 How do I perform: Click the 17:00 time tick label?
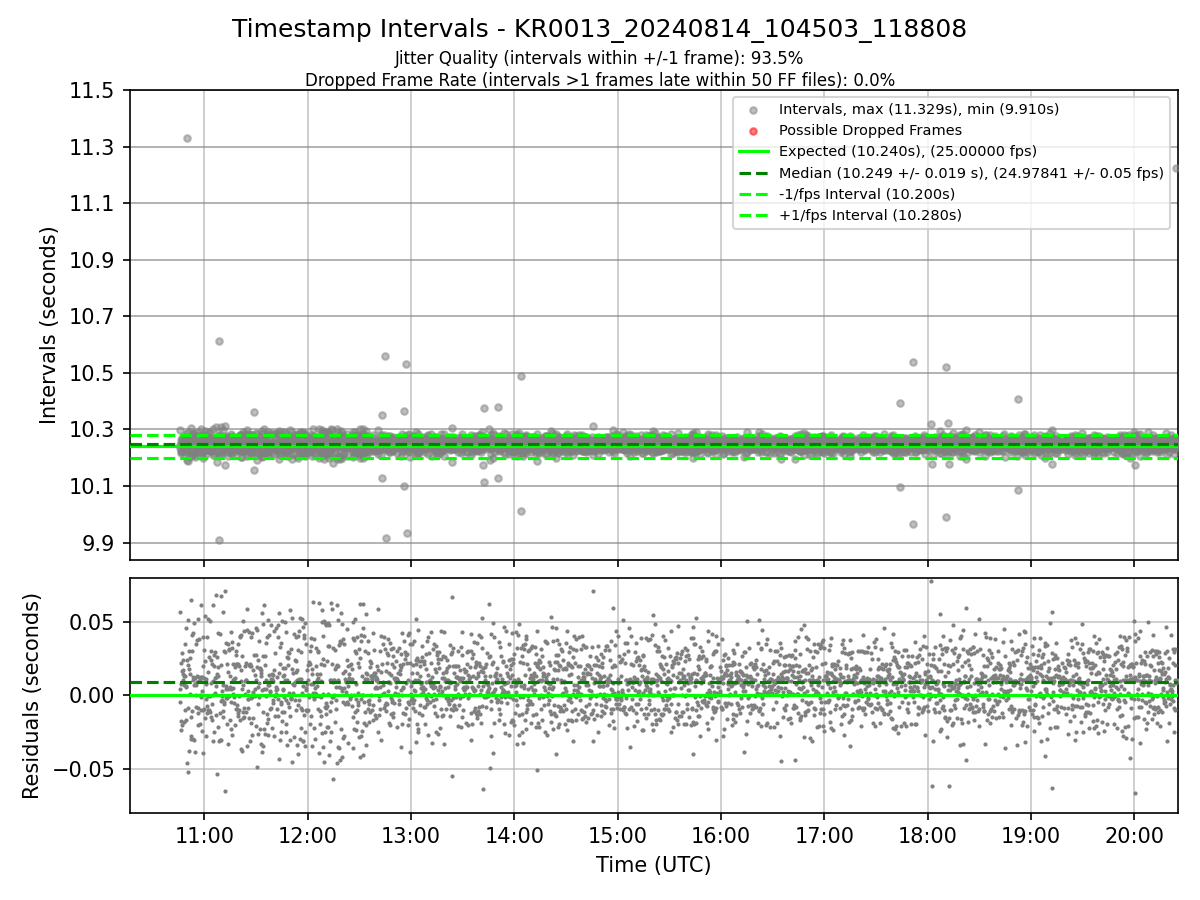tap(824, 835)
